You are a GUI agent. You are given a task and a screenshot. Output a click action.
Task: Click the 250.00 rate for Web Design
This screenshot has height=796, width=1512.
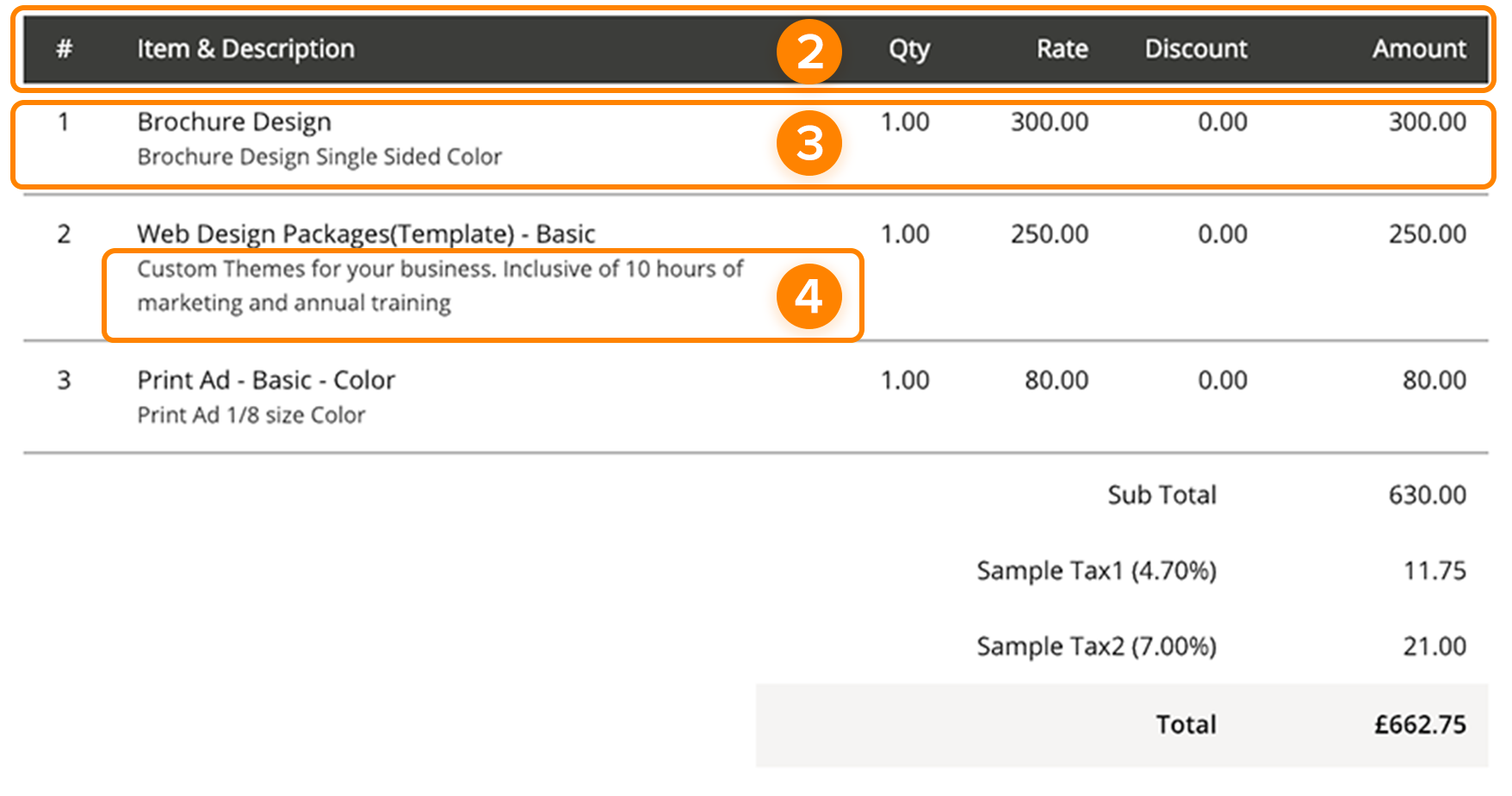[1049, 234]
